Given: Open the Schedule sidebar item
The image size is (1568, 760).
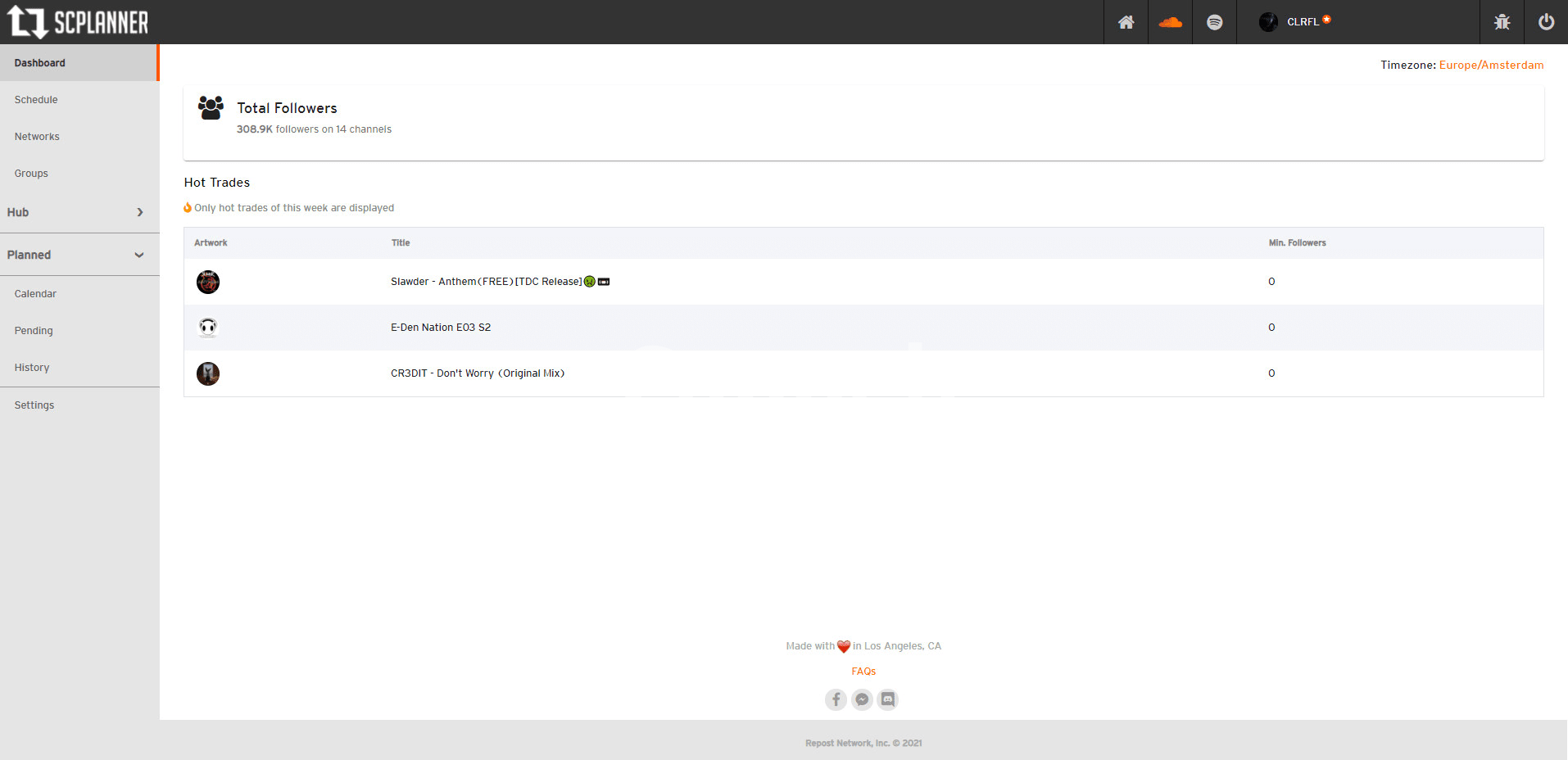Looking at the screenshot, I should (36, 100).
